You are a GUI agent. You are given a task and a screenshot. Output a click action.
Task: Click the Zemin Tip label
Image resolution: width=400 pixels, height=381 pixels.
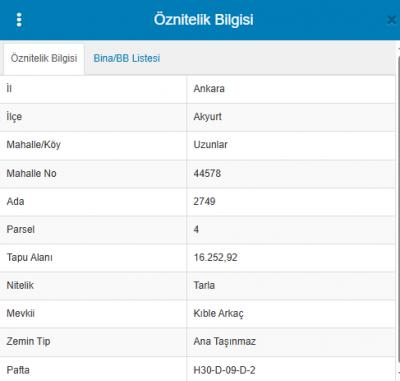point(28,341)
